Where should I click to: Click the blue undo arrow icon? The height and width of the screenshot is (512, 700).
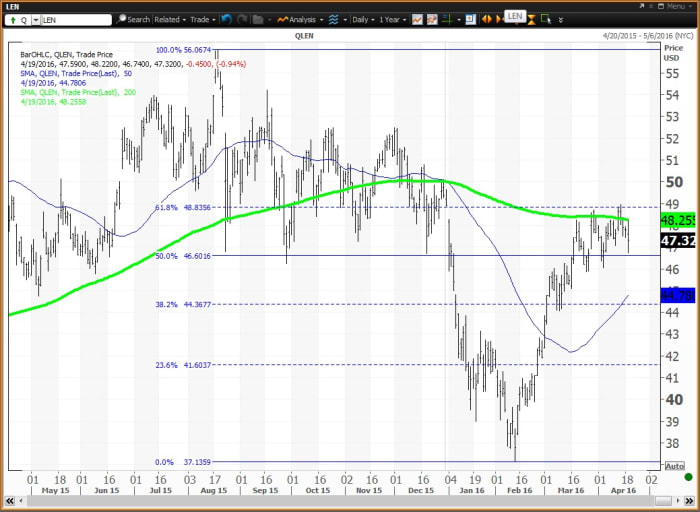pos(227,19)
